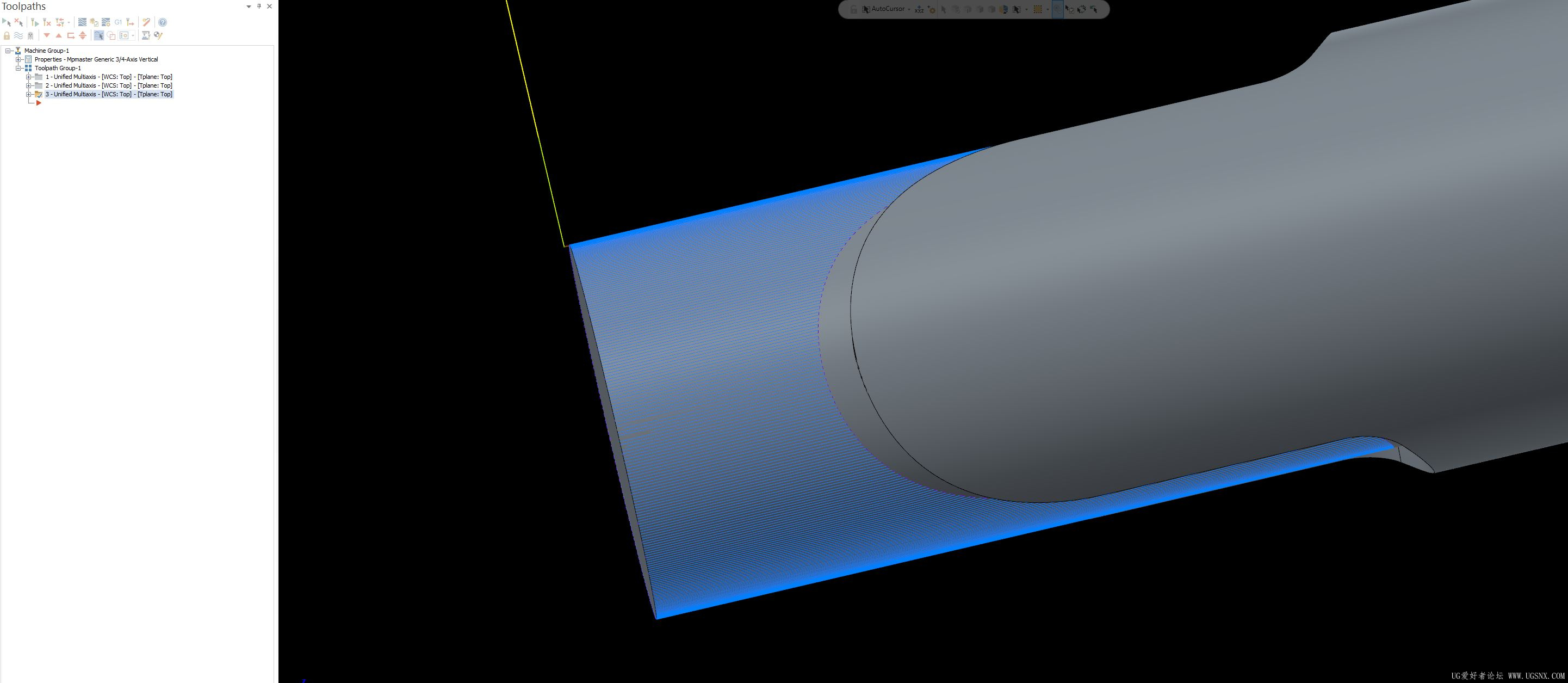Move insert arrow down one item
1568x683 pixels.
[47, 35]
